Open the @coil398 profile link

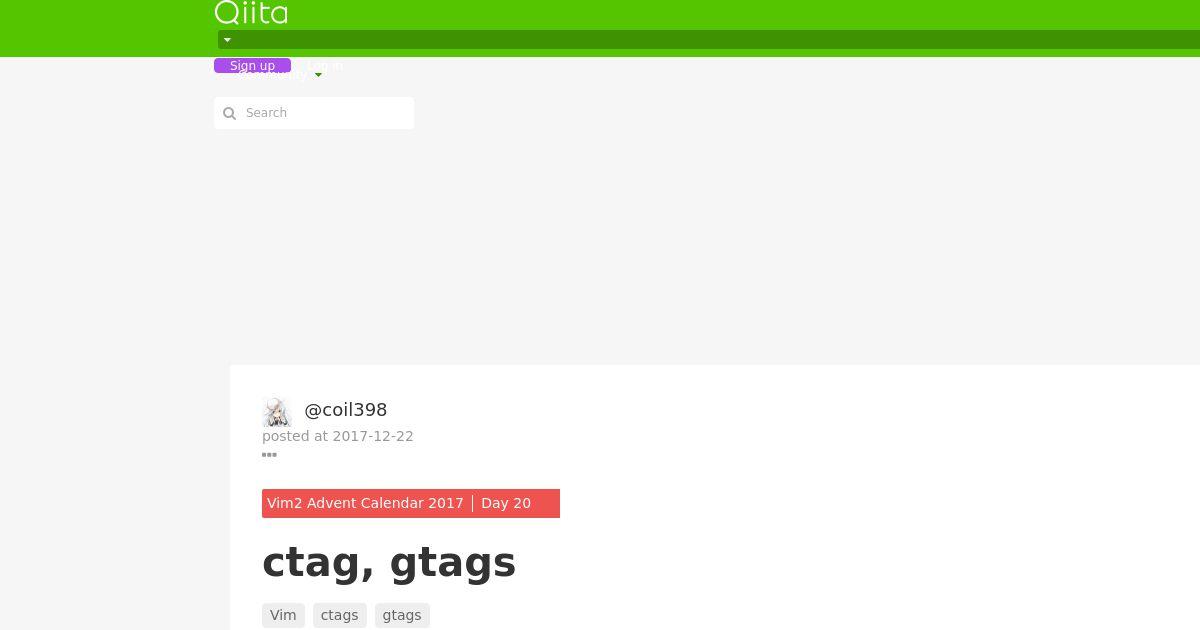345,410
